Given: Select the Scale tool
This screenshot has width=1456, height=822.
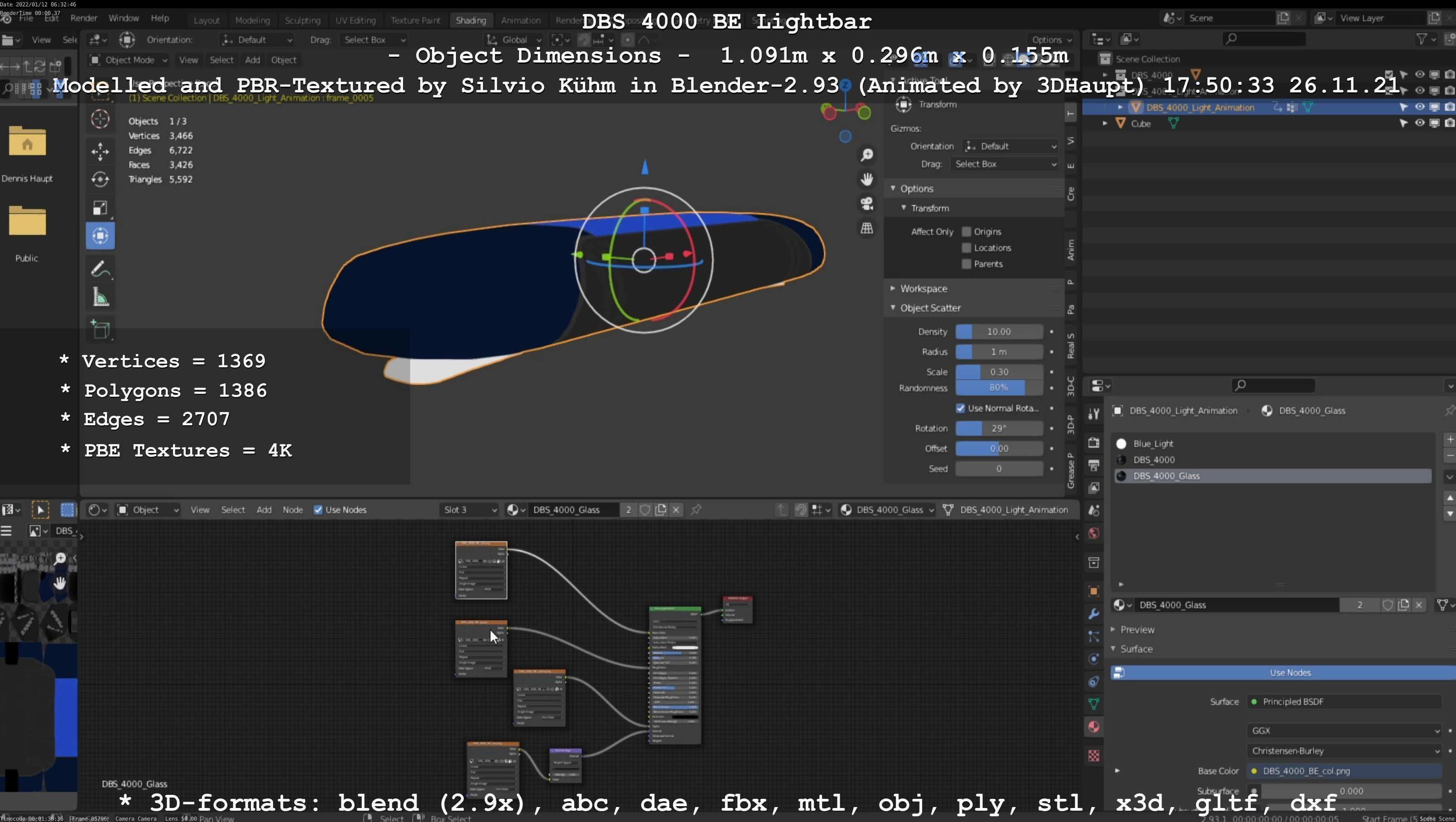Looking at the screenshot, I should tap(100, 207).
